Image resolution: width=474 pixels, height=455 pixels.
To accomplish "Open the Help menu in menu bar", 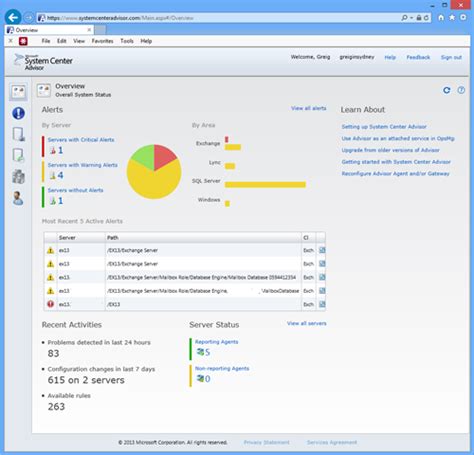I will coord(146,41).
